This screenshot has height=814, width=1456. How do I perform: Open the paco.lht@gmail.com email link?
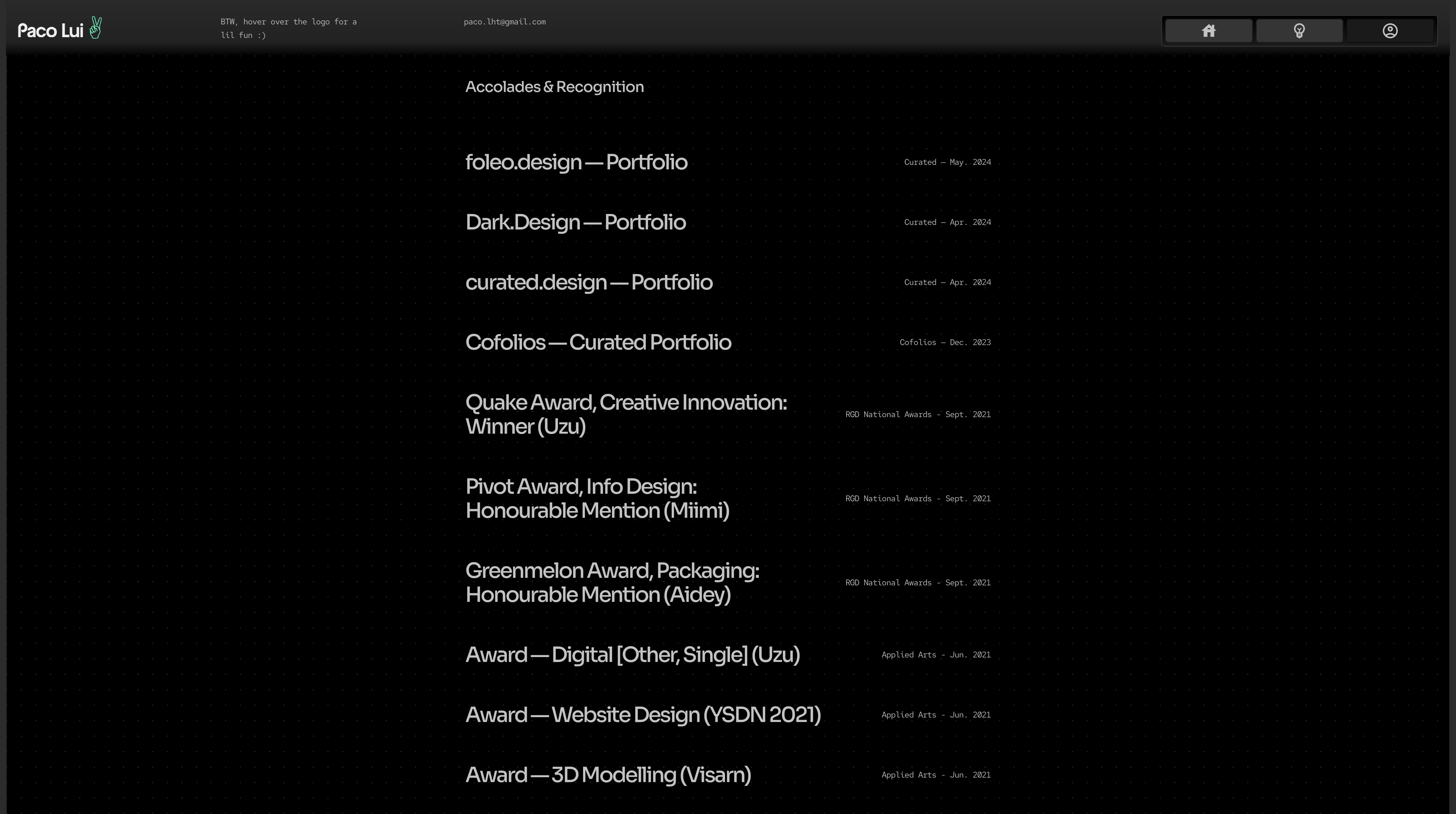tap(505, 22)
